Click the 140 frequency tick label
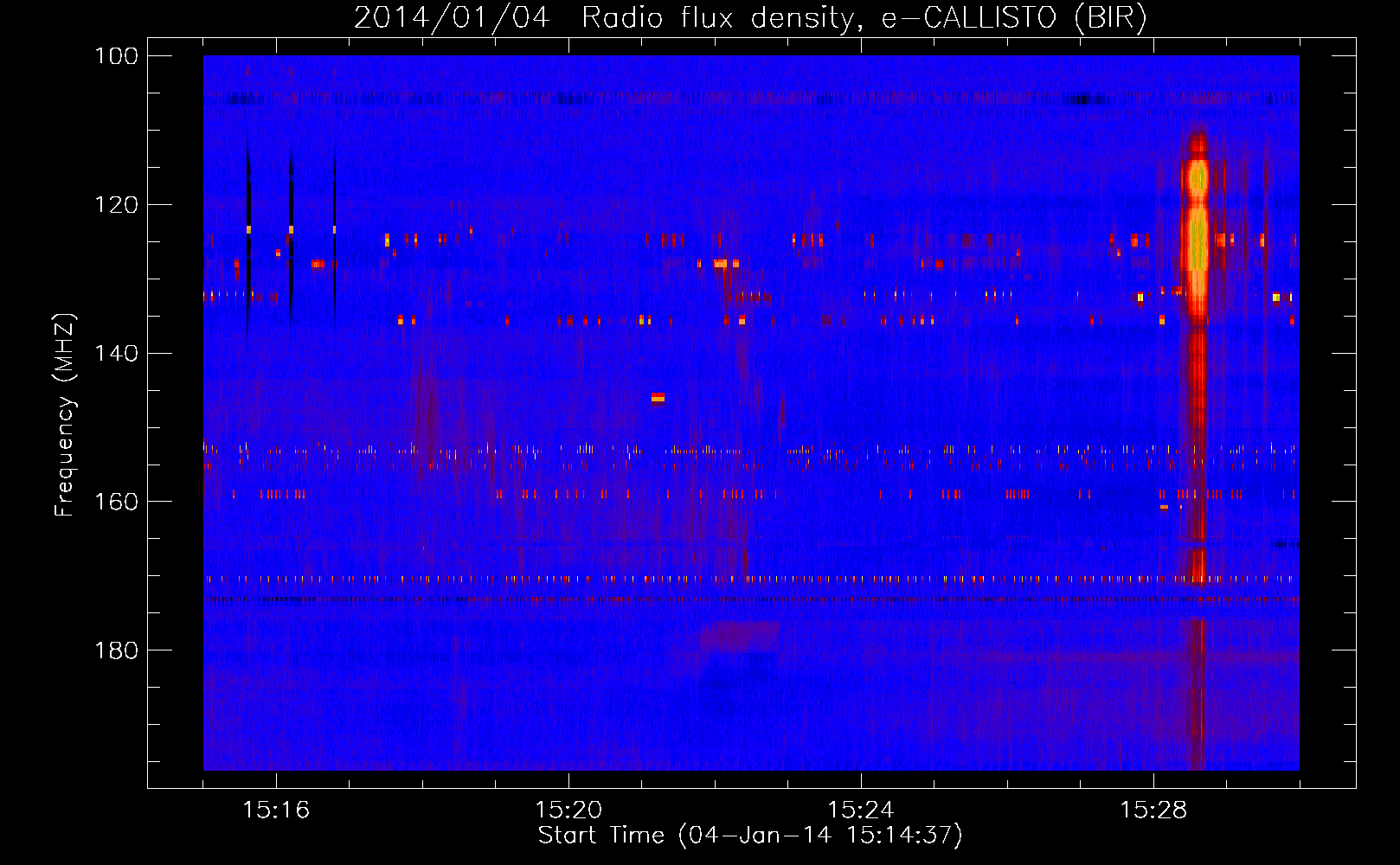1400x865 pixels. [117, 354]
